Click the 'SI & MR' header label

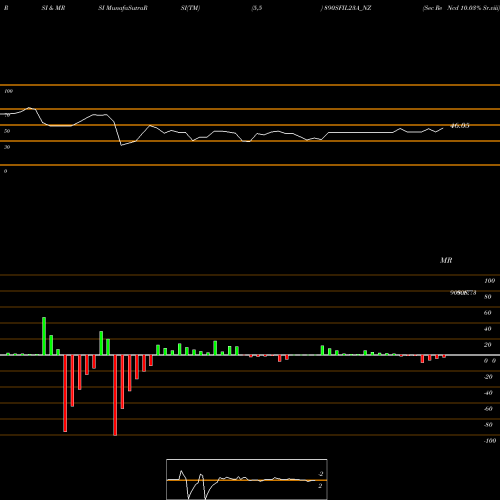coord(53,8)
